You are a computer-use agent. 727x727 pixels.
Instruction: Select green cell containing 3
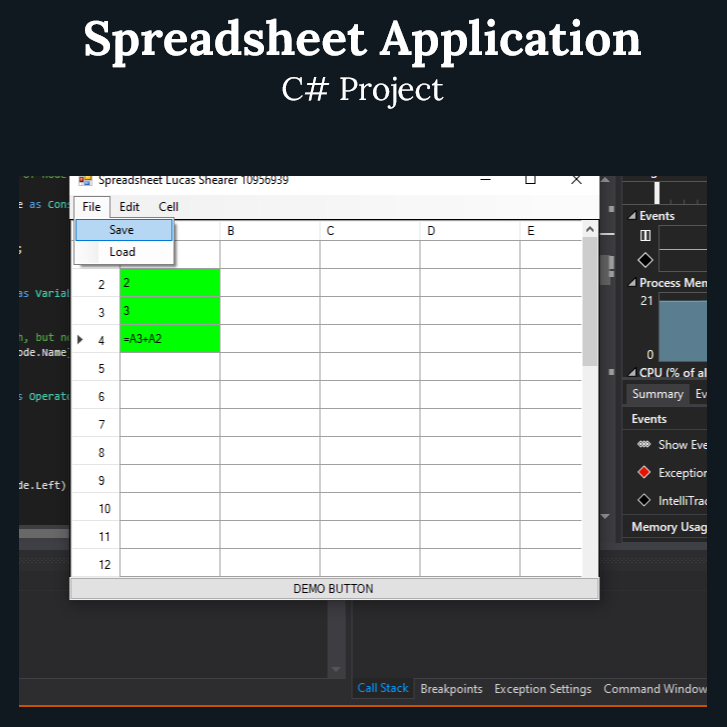[170, 311]
